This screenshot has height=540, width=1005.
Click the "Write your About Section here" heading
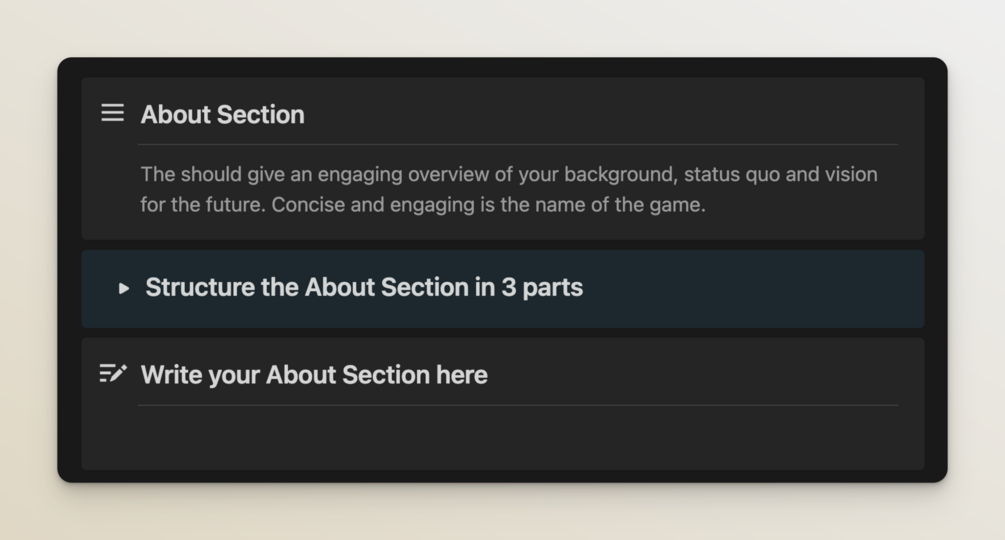pos(314,375)
